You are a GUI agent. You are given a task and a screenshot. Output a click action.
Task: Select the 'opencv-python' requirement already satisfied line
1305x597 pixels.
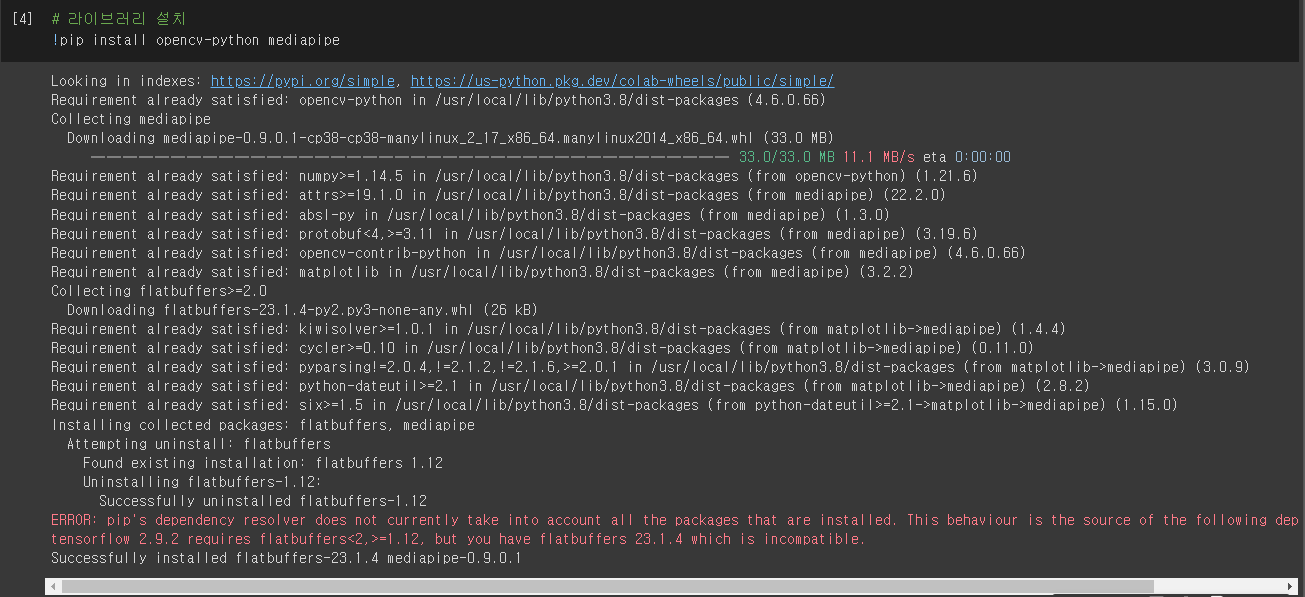tap(438, 100)
